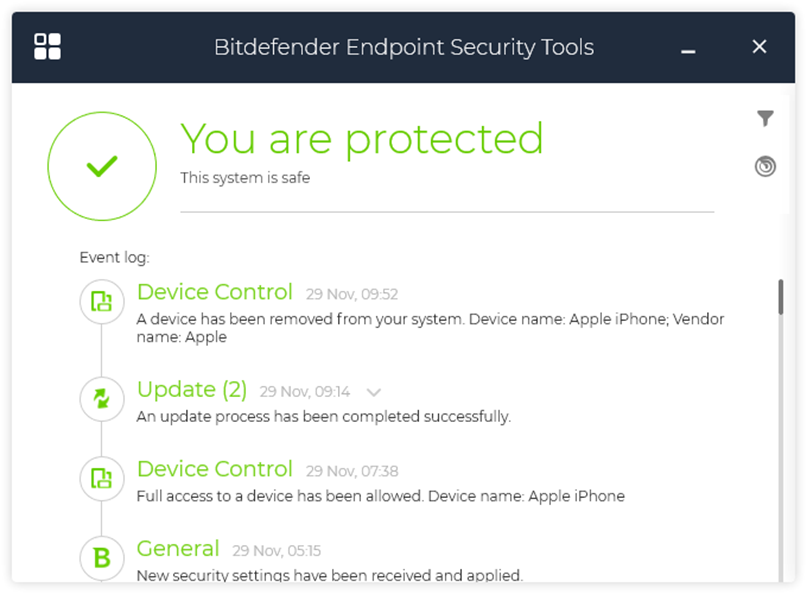Click 'You are protected' status heading
The image size is (807, 594).
coord(361,139)
